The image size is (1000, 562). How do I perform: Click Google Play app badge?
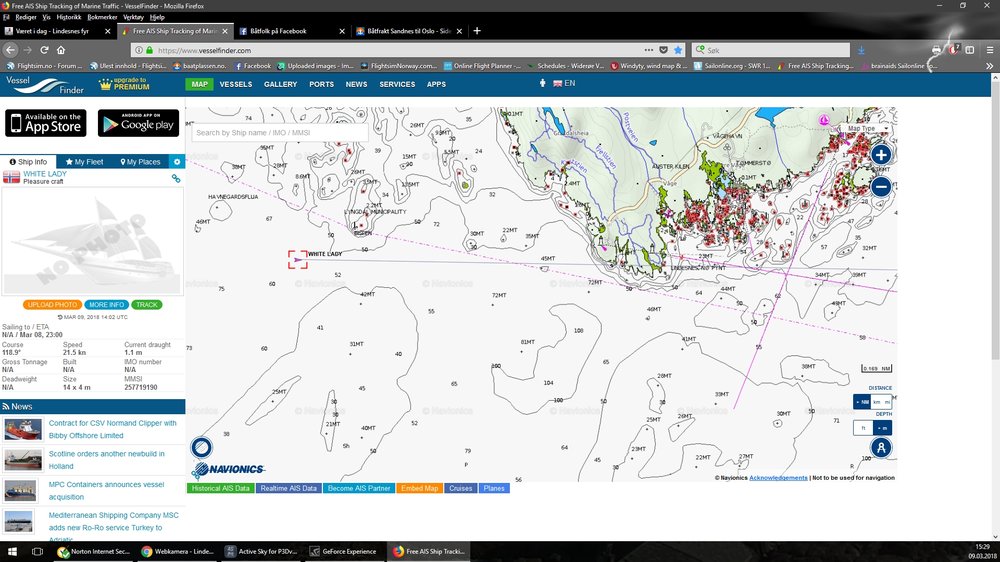click(138, 123)
